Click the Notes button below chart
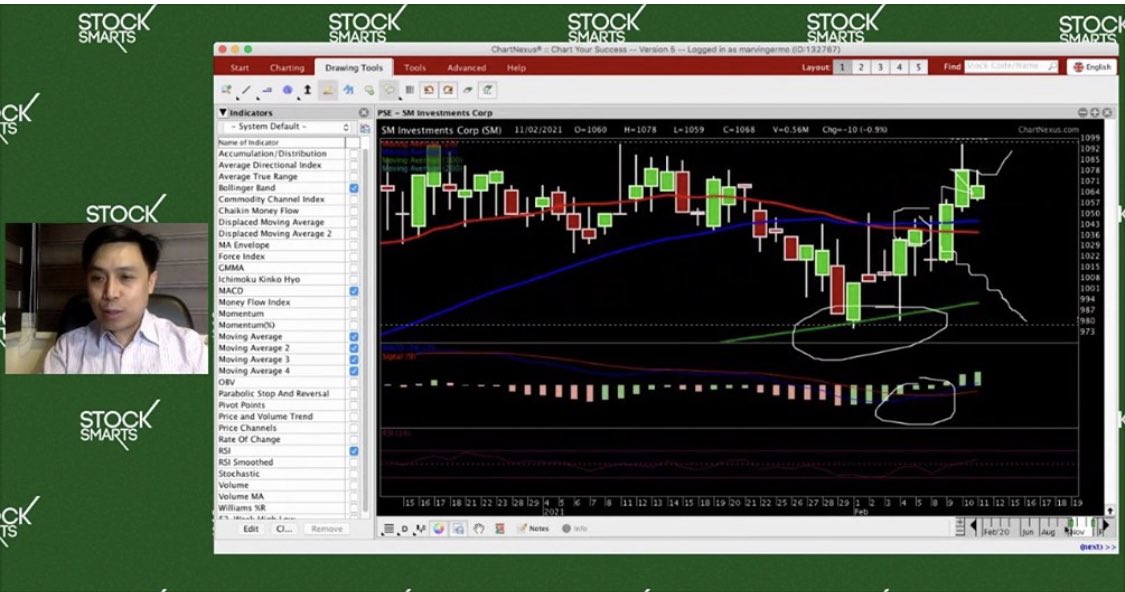Viewport: 1125px width, 592px height. click(x=532, y=529)
